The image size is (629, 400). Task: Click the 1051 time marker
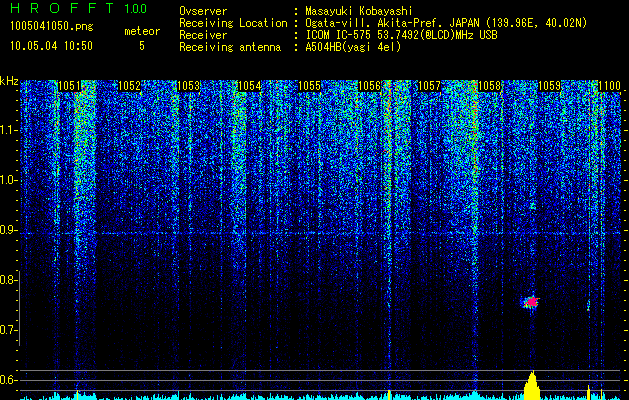[69, 86]
